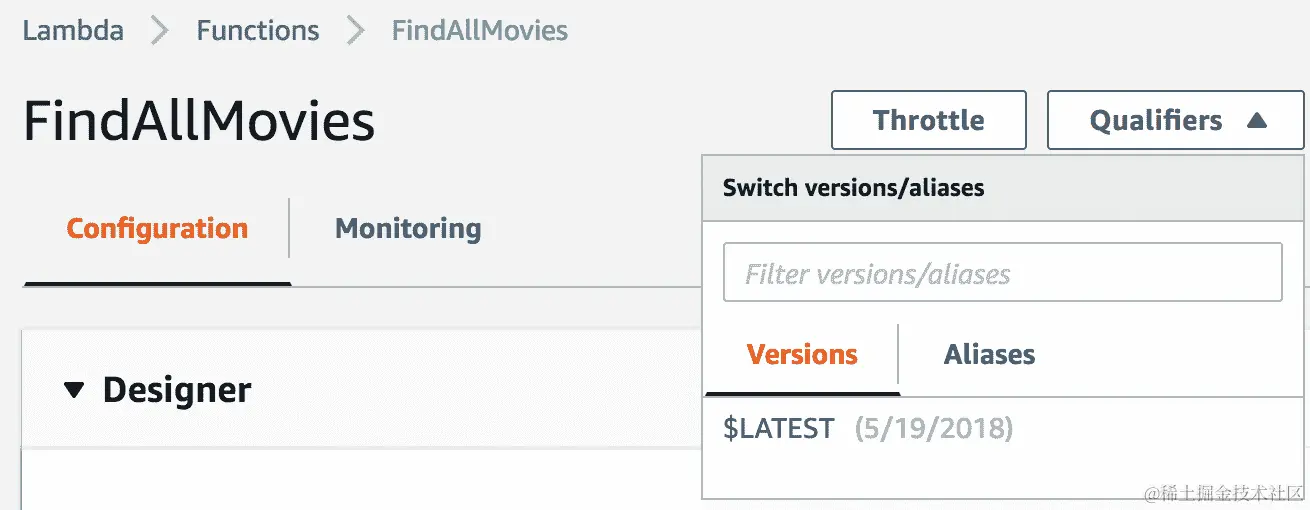Switch to the Aliases tab
This screenshot has height=510, width=1310.
989,355
